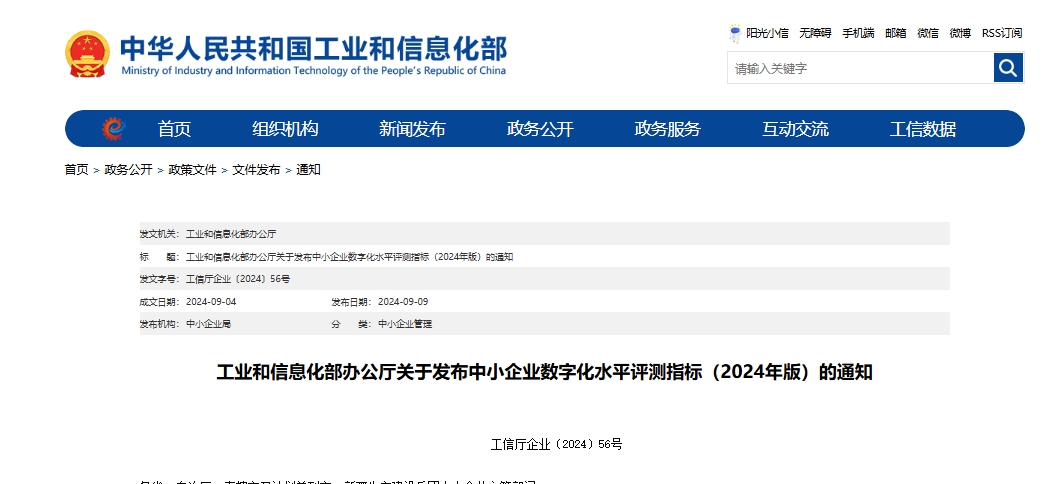This screenshot has width=1060, height=484.
Task: Open the 微信 link in top bar
Action: pyautogui.click(x=928, y=33)
